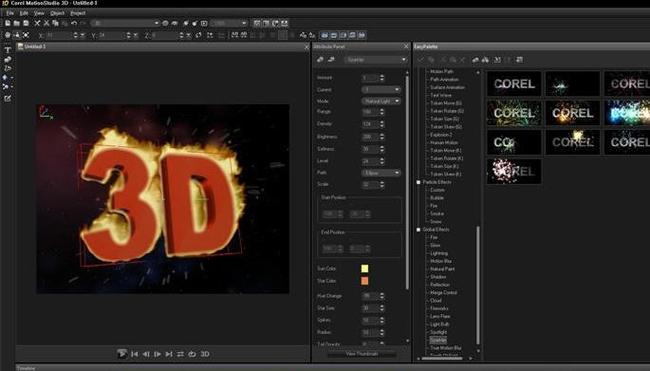Select the Insert Text tool in left toolbar
The height and width of the screenshot is (371, 650).
[7, 50]
